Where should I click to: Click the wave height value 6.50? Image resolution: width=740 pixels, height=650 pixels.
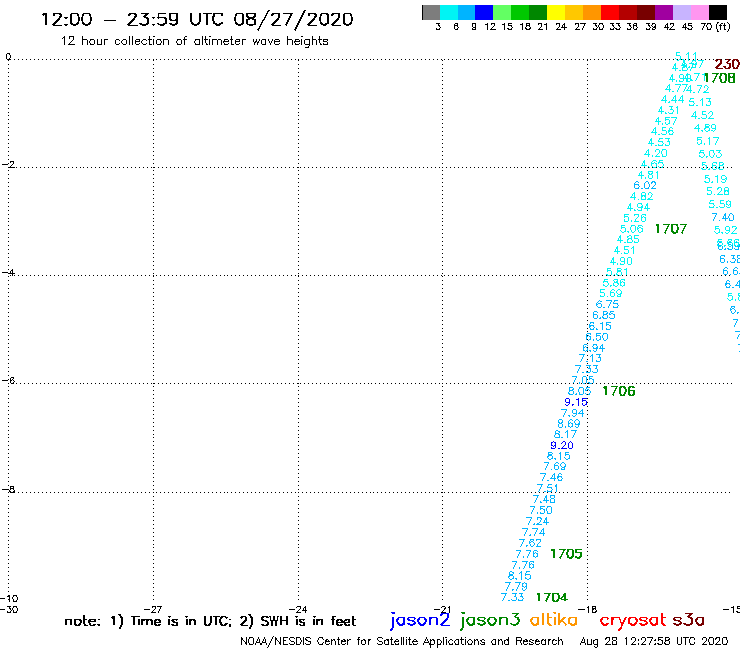click(597, 338)
